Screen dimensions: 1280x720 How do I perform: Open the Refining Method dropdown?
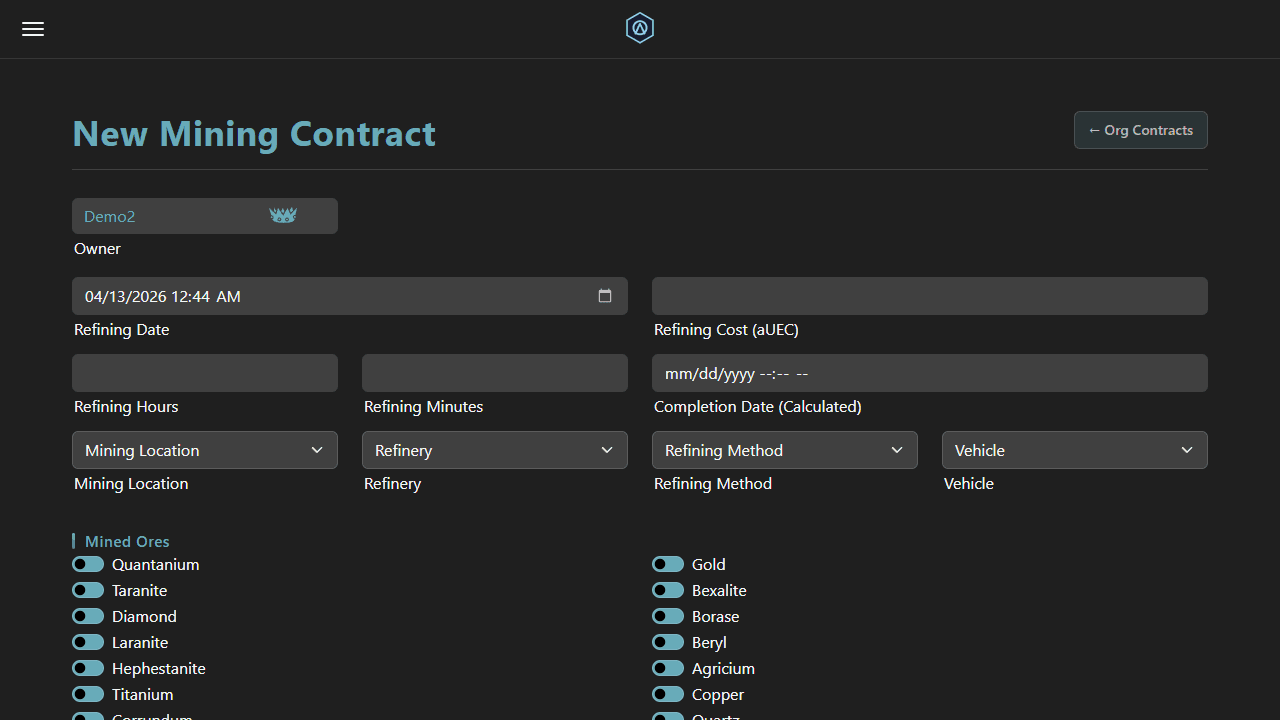[784, 450]
